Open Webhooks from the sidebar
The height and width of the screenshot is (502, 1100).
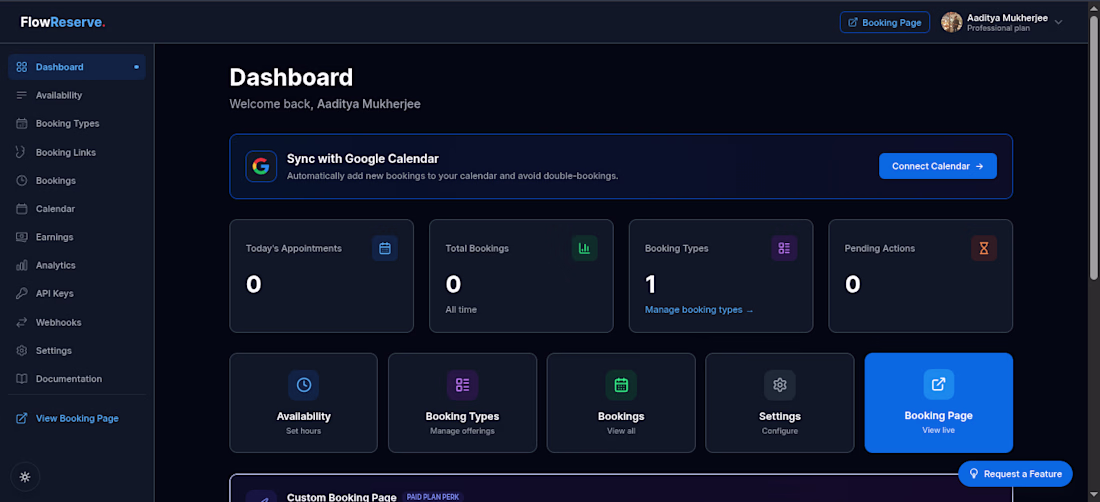[77, 323]
